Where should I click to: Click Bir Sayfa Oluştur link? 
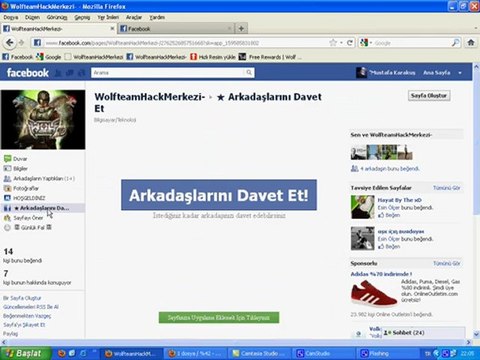[22, 298]
